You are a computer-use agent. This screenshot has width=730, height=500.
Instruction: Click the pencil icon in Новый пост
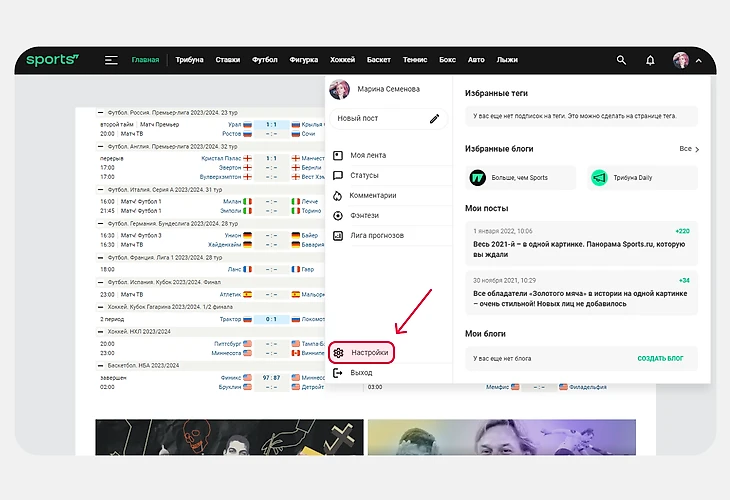click(x=434, y=118)
